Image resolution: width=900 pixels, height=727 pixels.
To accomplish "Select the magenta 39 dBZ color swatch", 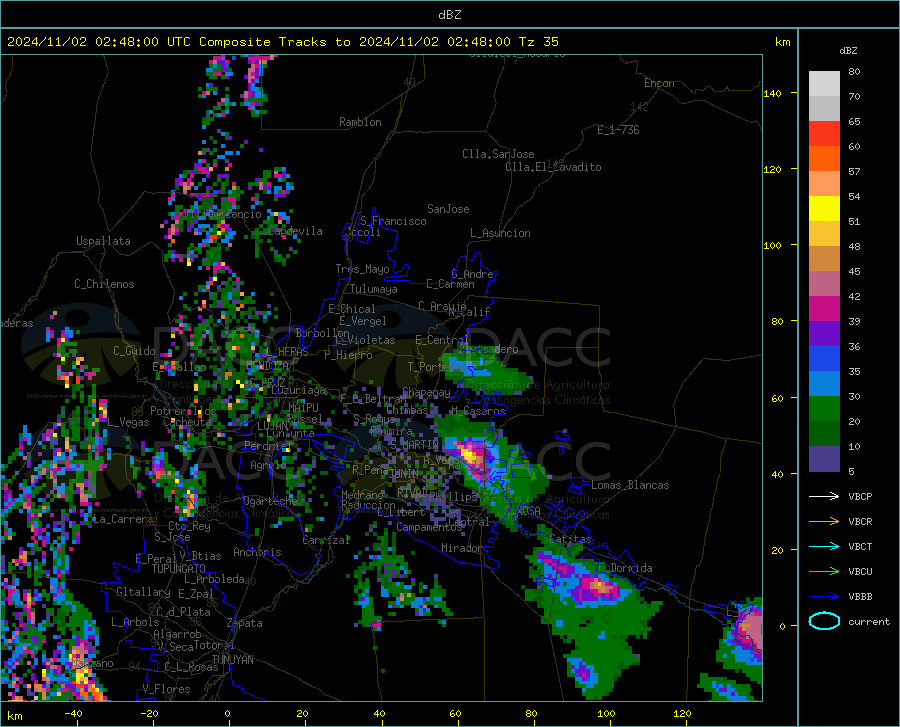I will click(824, 309).
